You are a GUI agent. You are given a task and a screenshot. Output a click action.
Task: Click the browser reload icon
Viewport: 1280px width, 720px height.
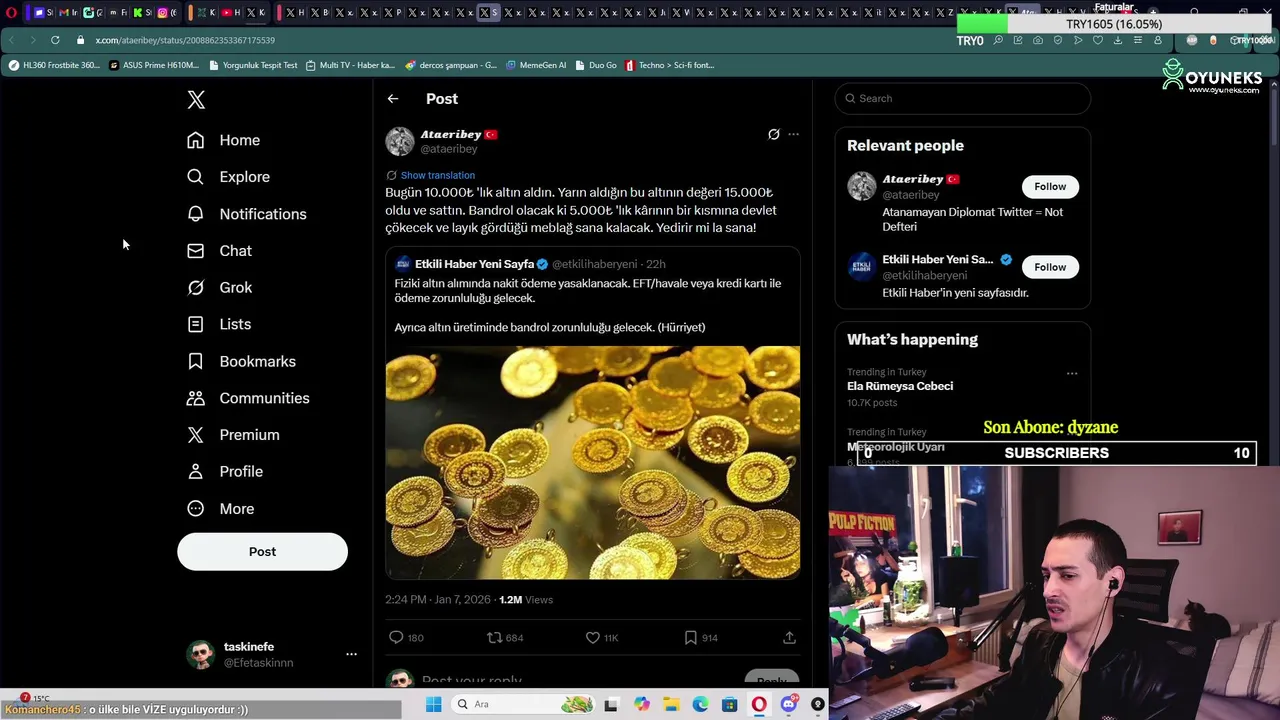[55, 40]
